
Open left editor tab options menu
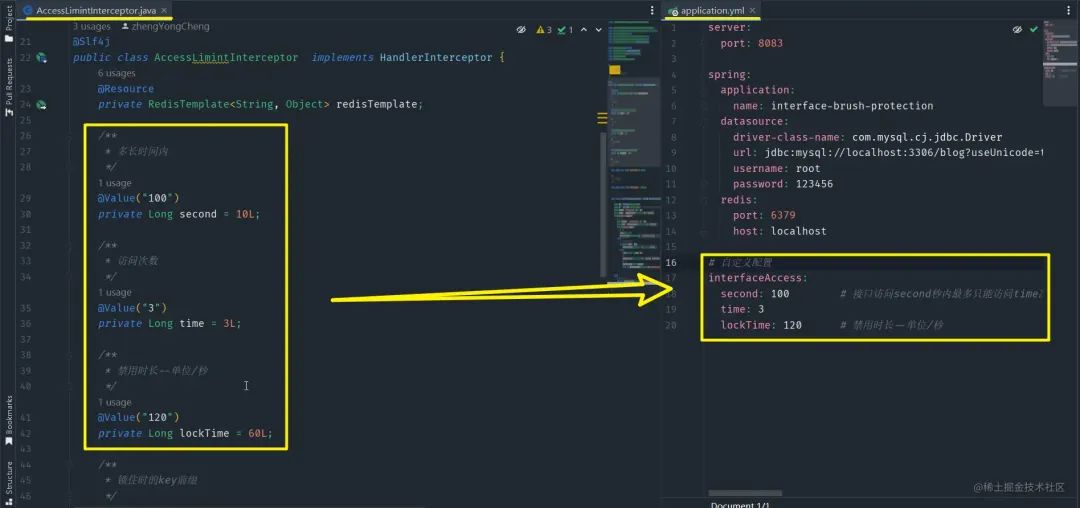(x=652, y=10)
